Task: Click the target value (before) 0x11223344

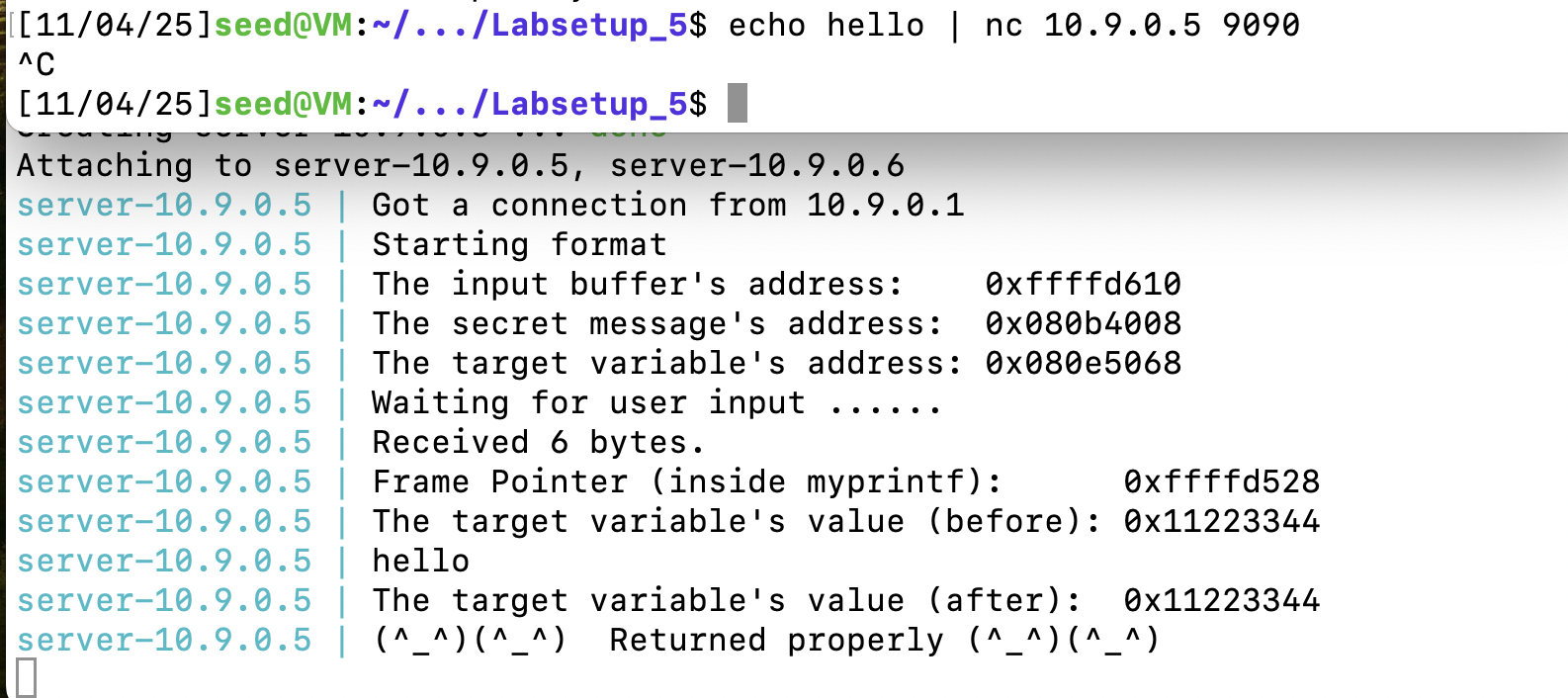Action: [x=1221, y=522]
